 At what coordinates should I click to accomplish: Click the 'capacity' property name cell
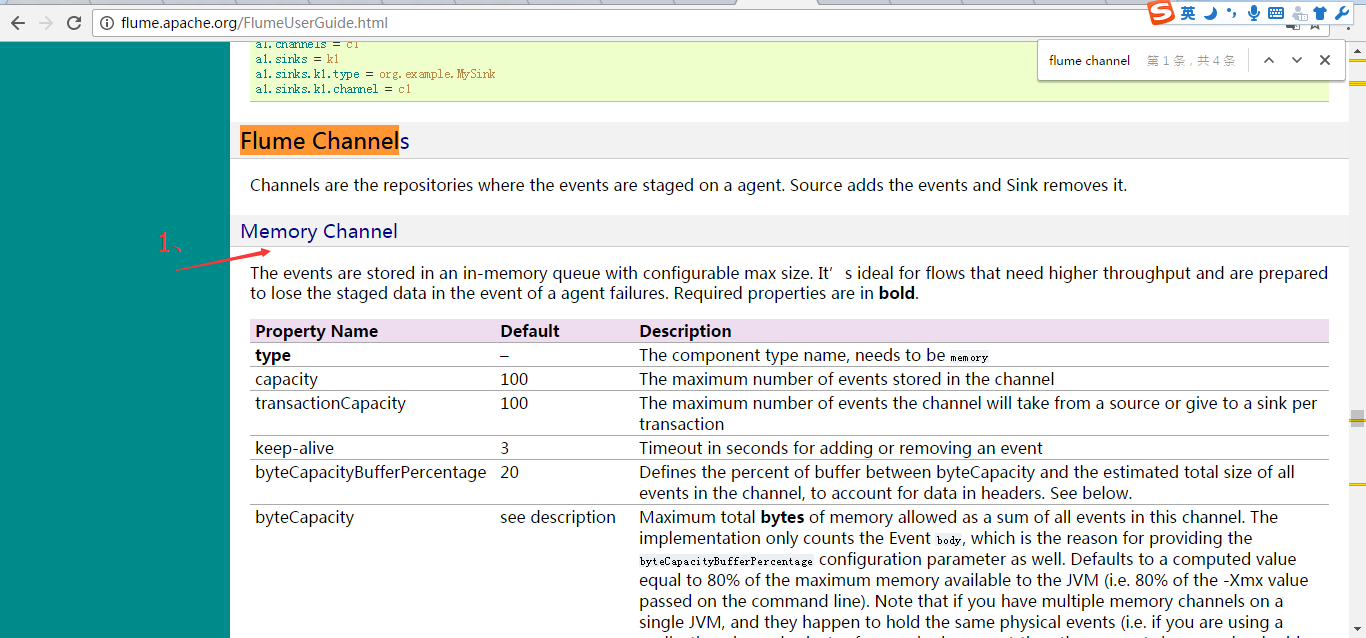tap(286, 379)
